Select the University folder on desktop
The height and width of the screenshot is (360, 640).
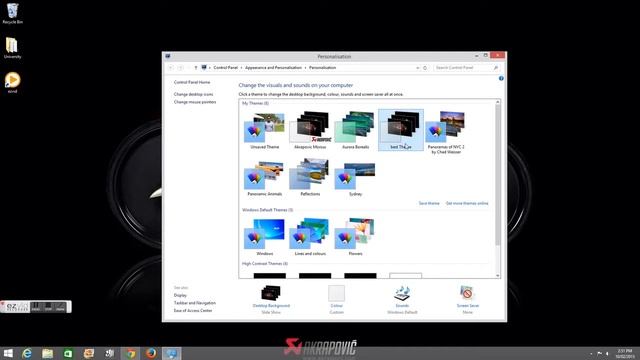12,48
